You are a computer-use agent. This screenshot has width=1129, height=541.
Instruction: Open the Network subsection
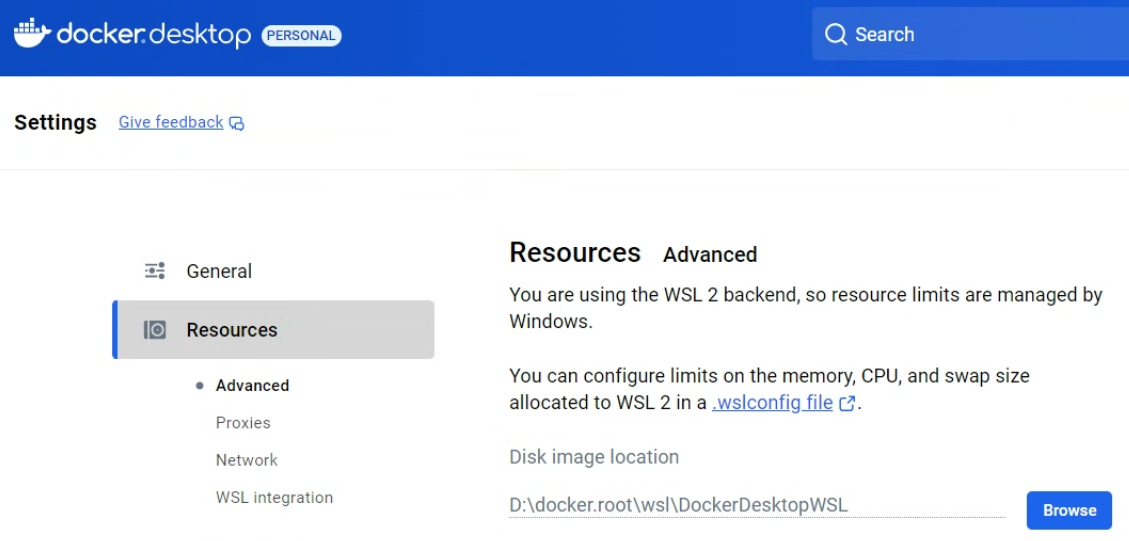click(246, 460)
